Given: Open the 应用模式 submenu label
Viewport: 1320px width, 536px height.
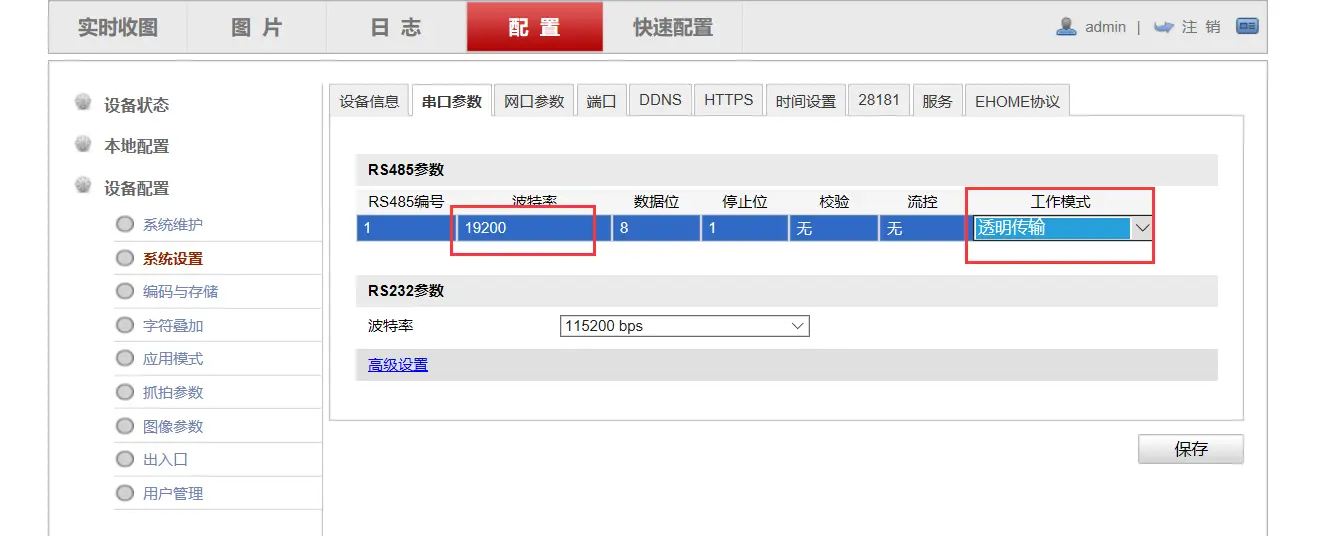Looking at the screenshot, I should [173, 359].
